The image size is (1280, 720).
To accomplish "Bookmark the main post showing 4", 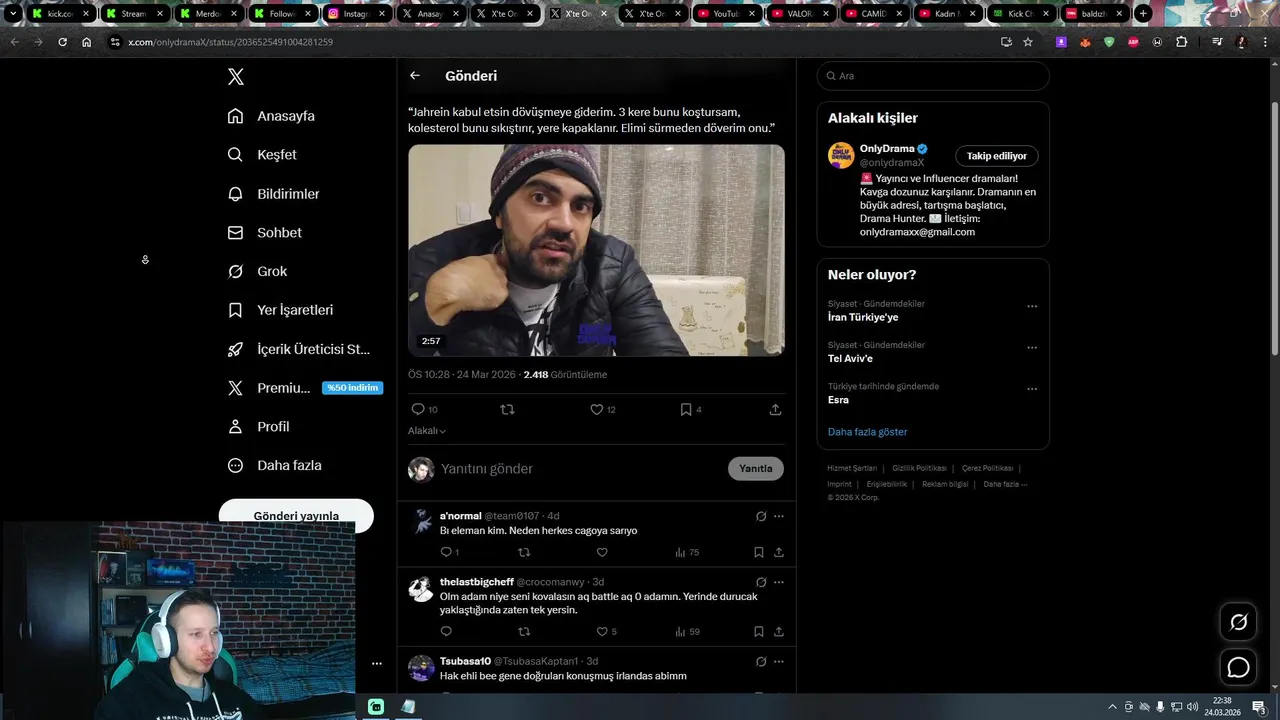I will pos(686,410).
